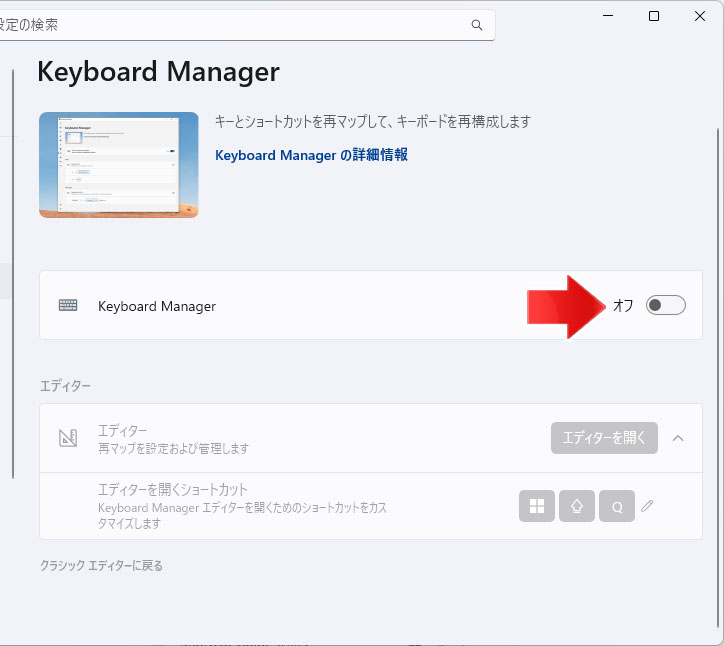
Task: Click the editor ruler icon
Action: 68,438
